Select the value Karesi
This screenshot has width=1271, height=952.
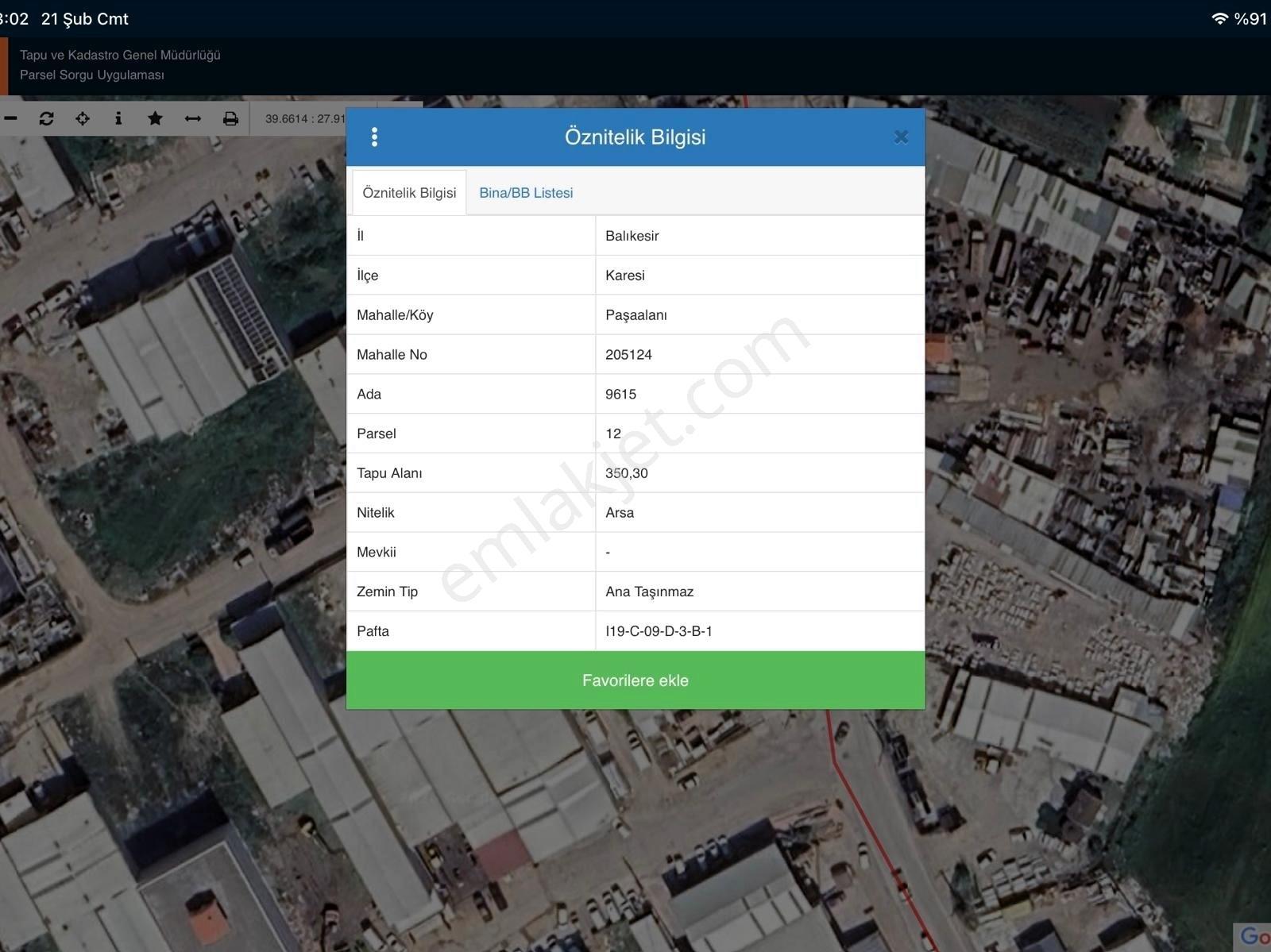click(x=625, y=276)
